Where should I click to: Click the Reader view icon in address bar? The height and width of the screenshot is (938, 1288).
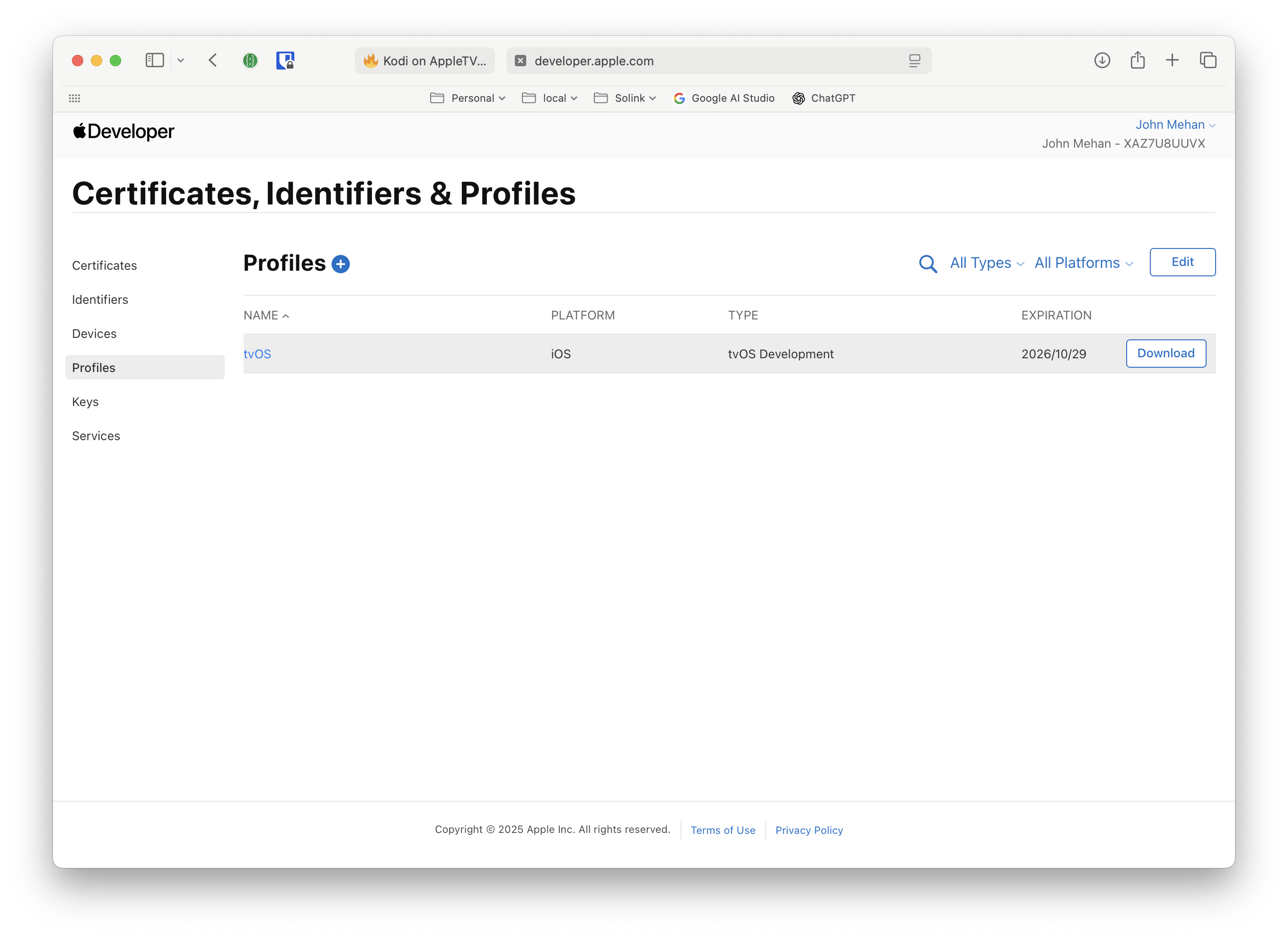(914, 61)
